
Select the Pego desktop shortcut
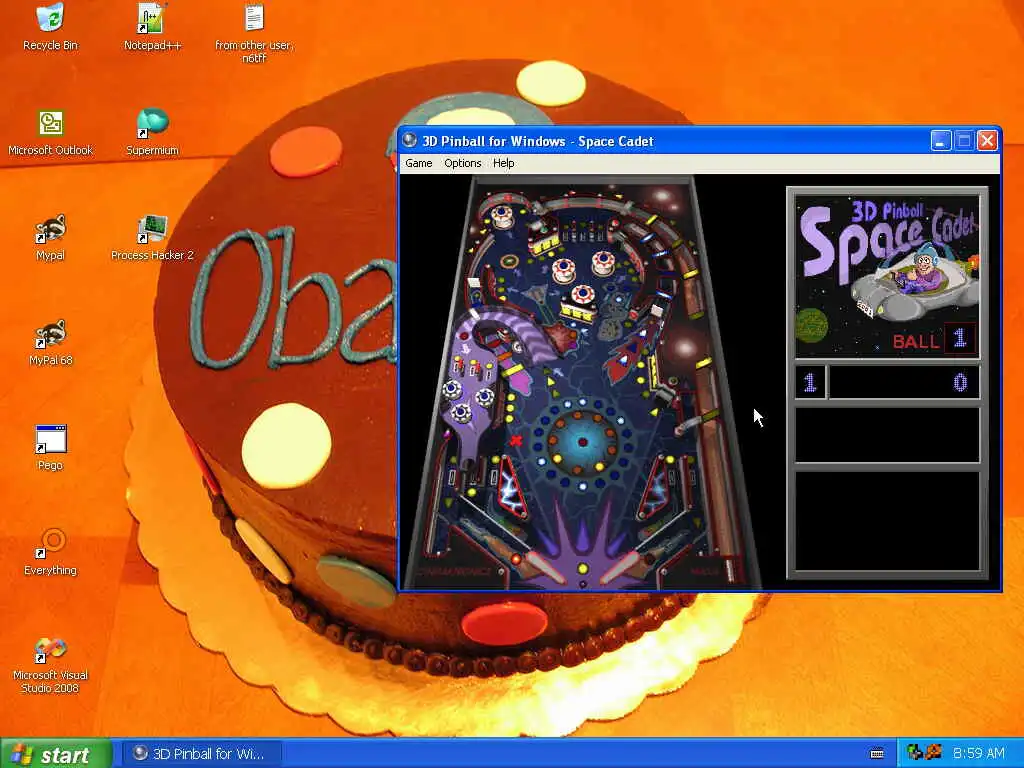tap(50, 448)
